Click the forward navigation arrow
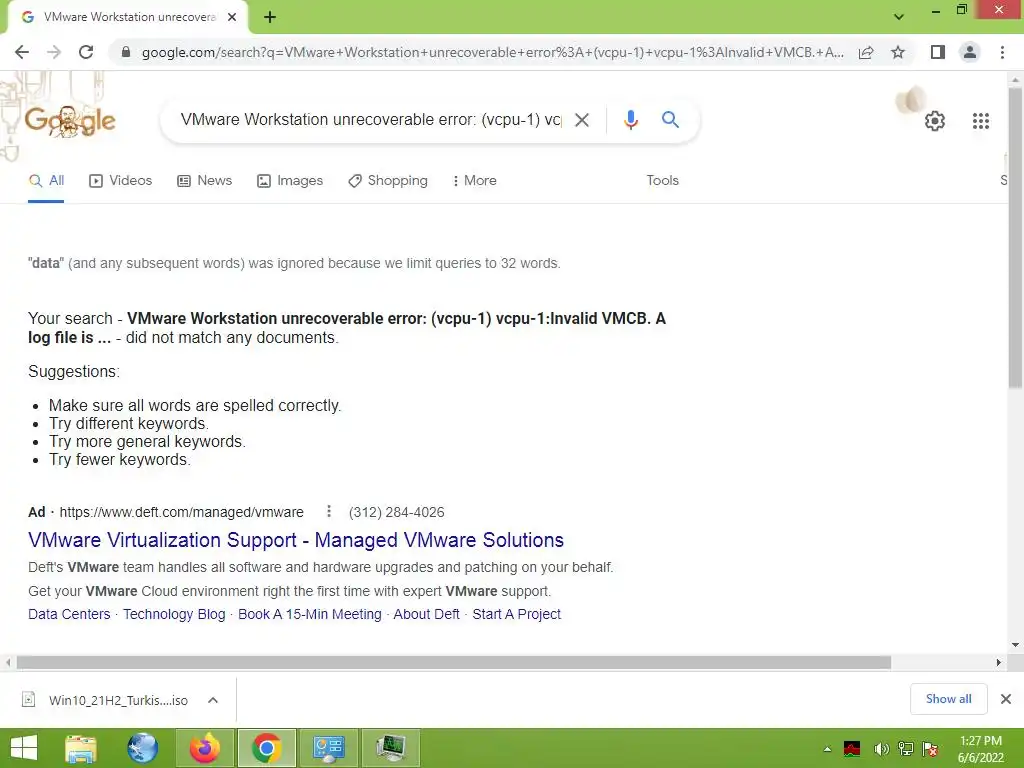The height and width of the screenshot is (768, 1024). click(54, 52)
